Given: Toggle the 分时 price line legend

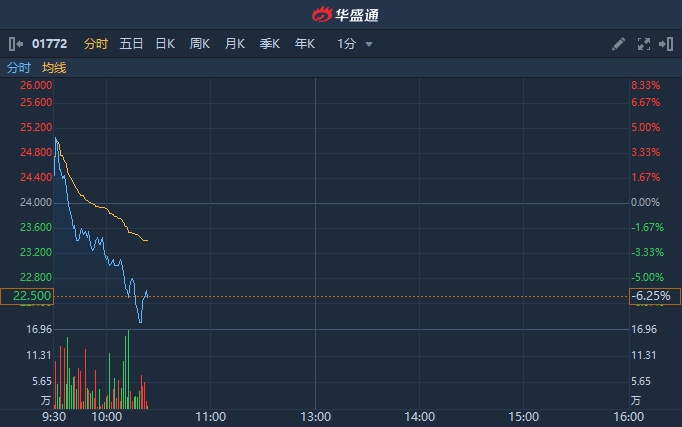Looking at the screenshot, I should pyautogui.click(x=19, y=68).
